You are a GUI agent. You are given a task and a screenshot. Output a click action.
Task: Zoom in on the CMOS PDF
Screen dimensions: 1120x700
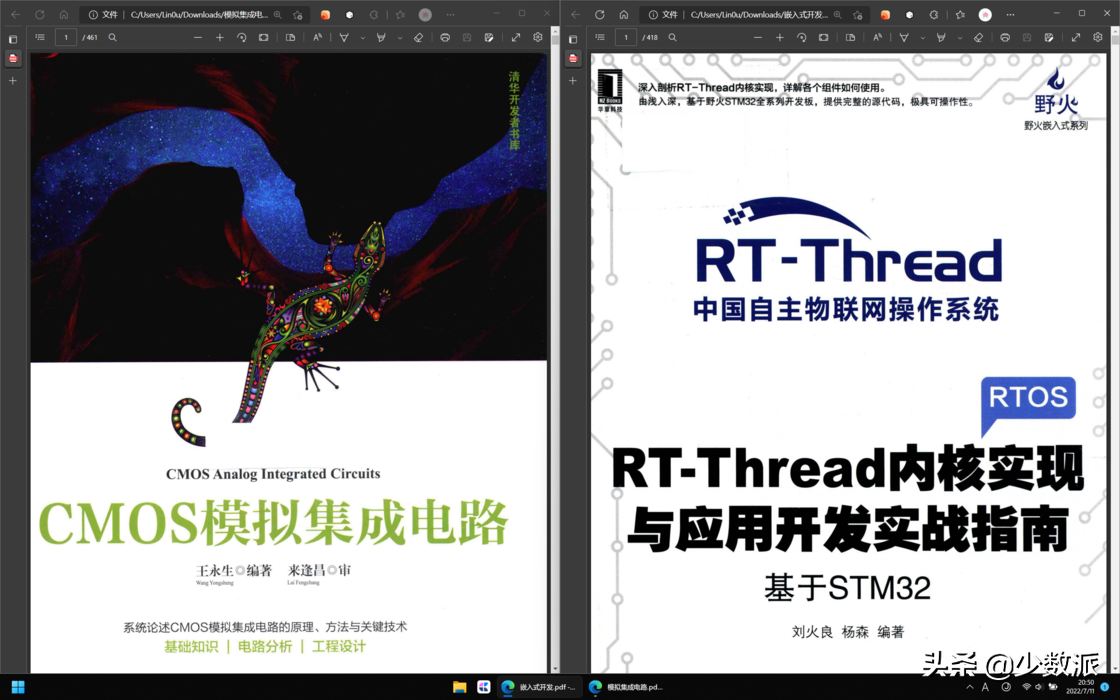220,37
